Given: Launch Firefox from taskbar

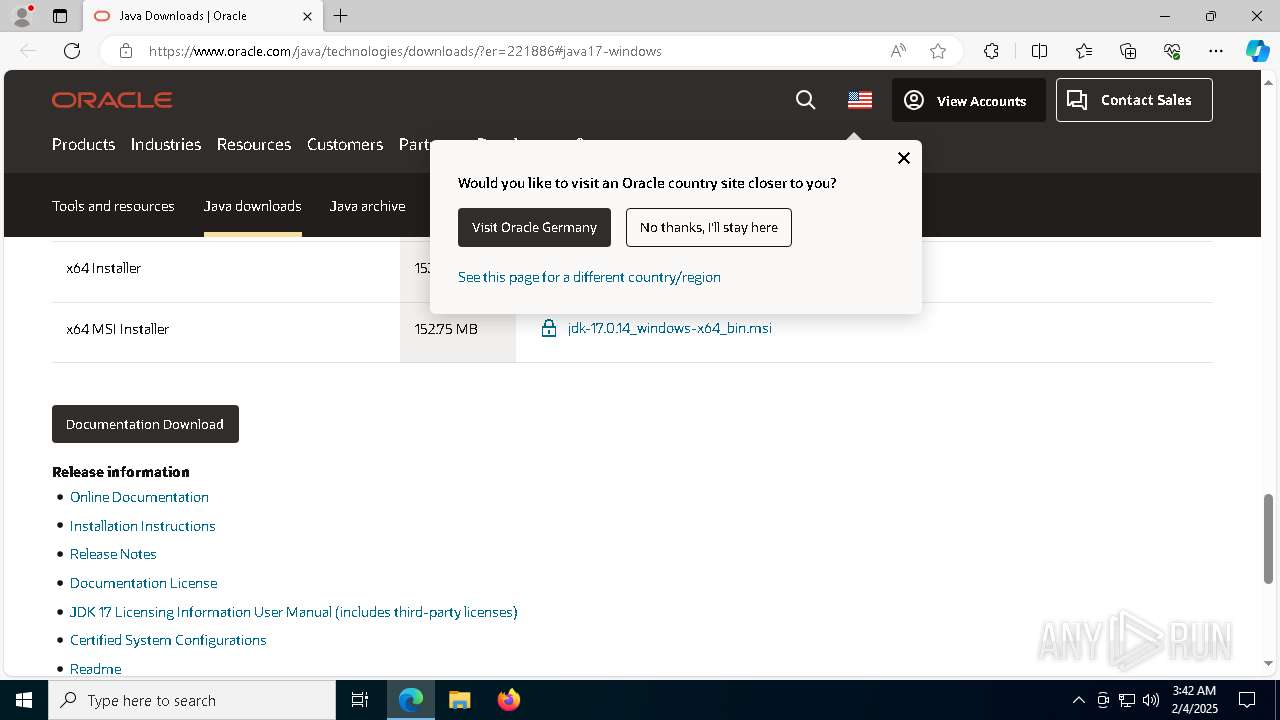Looking at the screenshot, I should point(509,700).
